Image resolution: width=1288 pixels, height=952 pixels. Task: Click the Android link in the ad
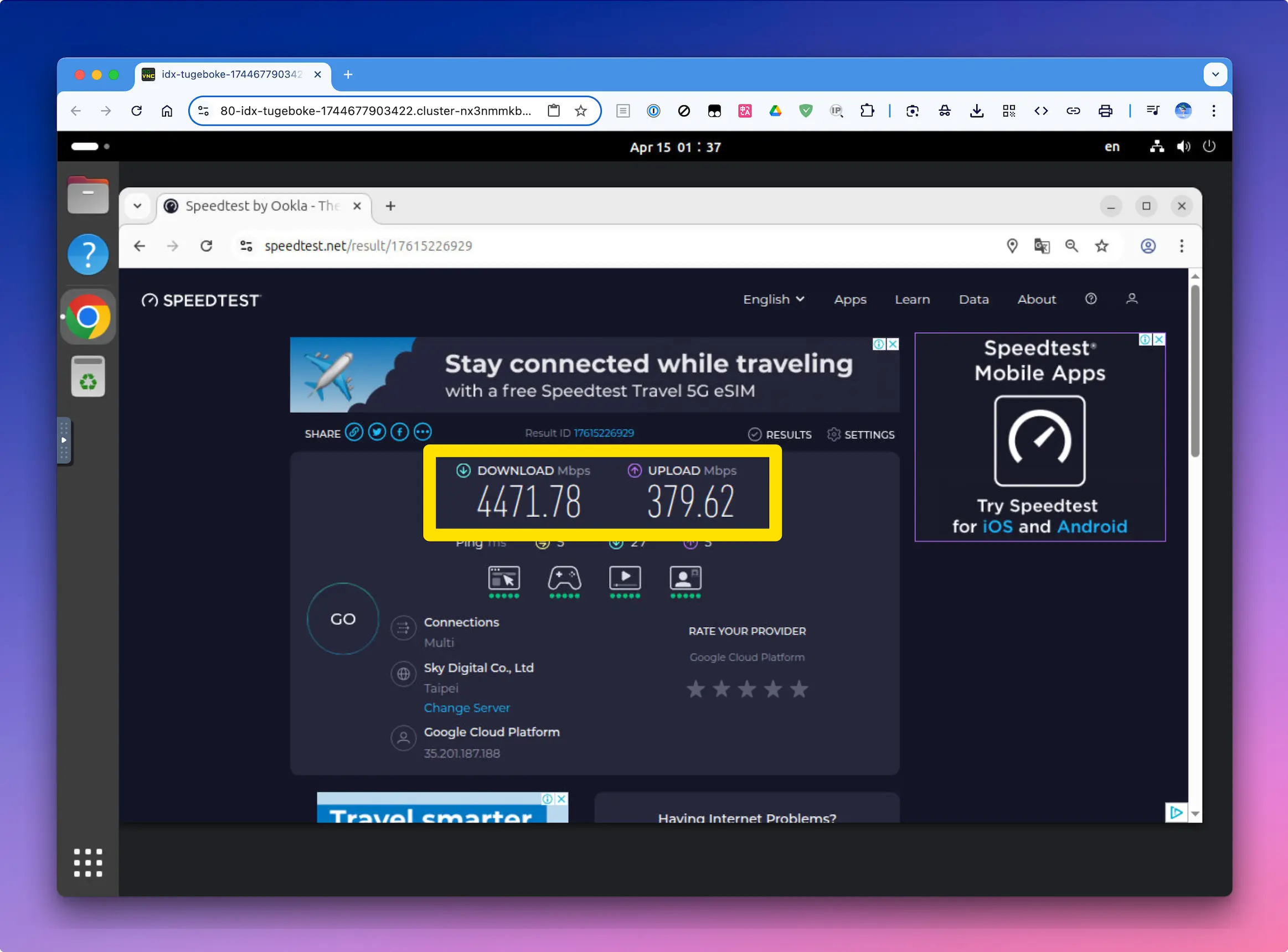(x=1092, y=526)
